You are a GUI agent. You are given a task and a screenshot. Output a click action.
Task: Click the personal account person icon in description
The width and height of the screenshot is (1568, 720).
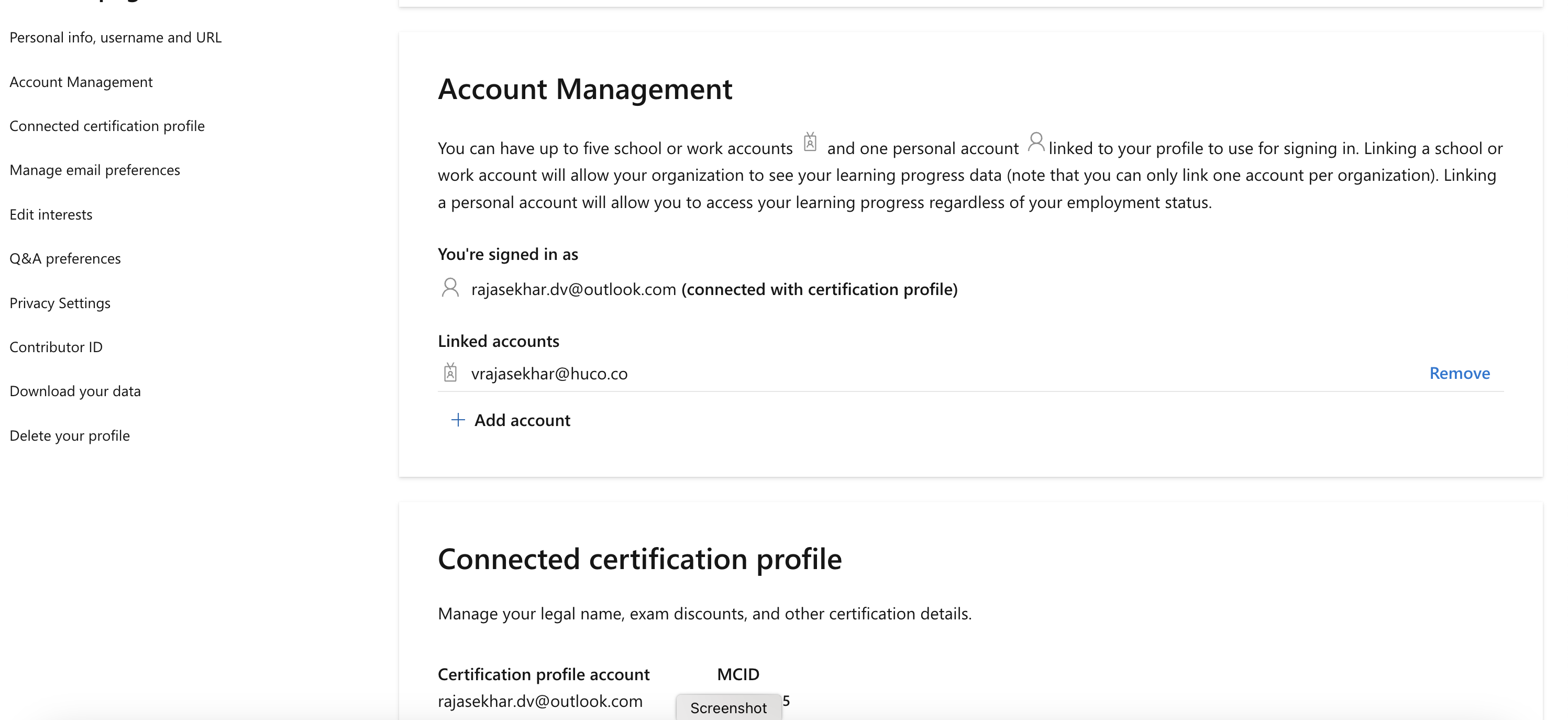1036,142
